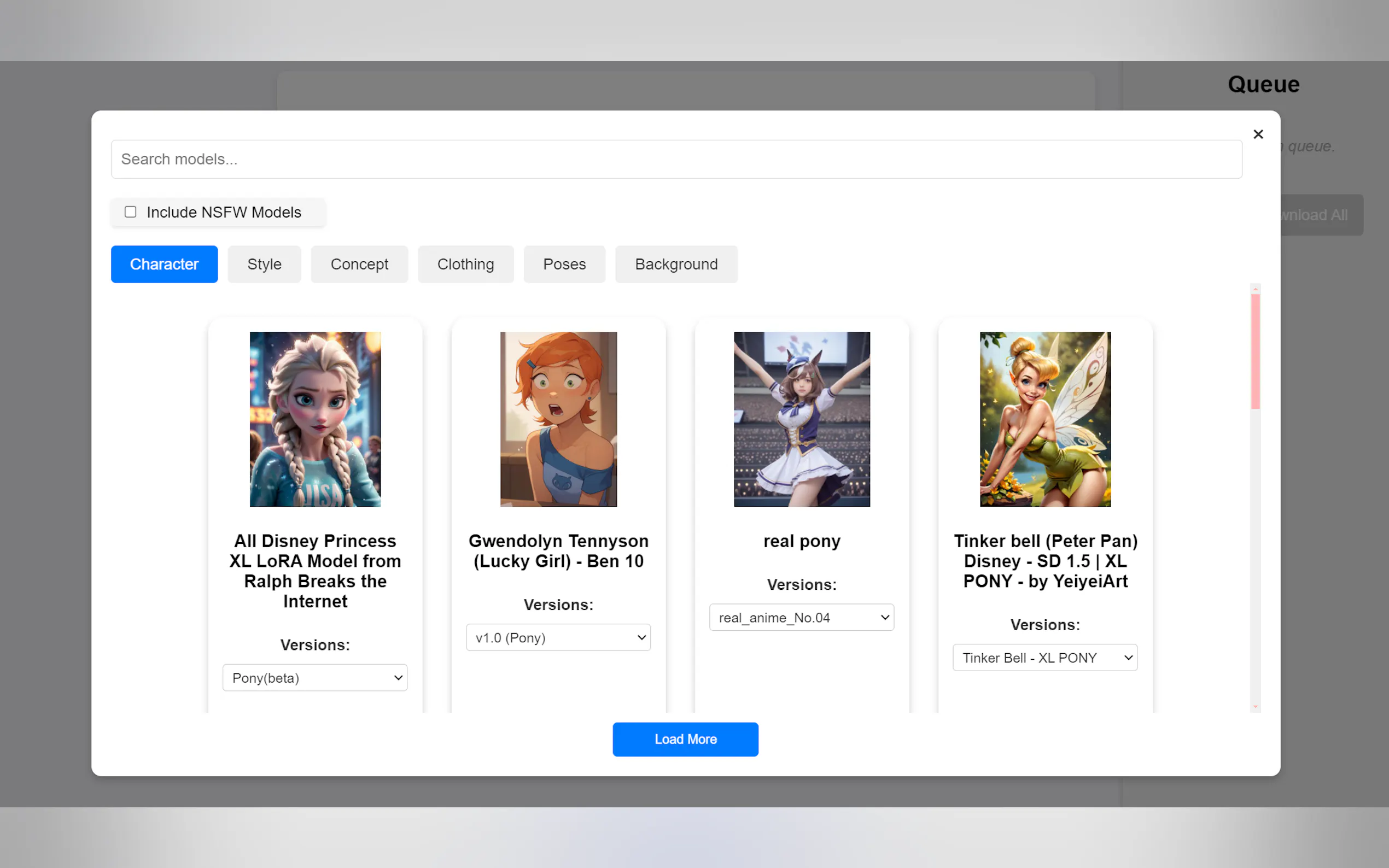The image size is (1389, 868).
Task: Click the Search models input field
Action: click(676, 159)
